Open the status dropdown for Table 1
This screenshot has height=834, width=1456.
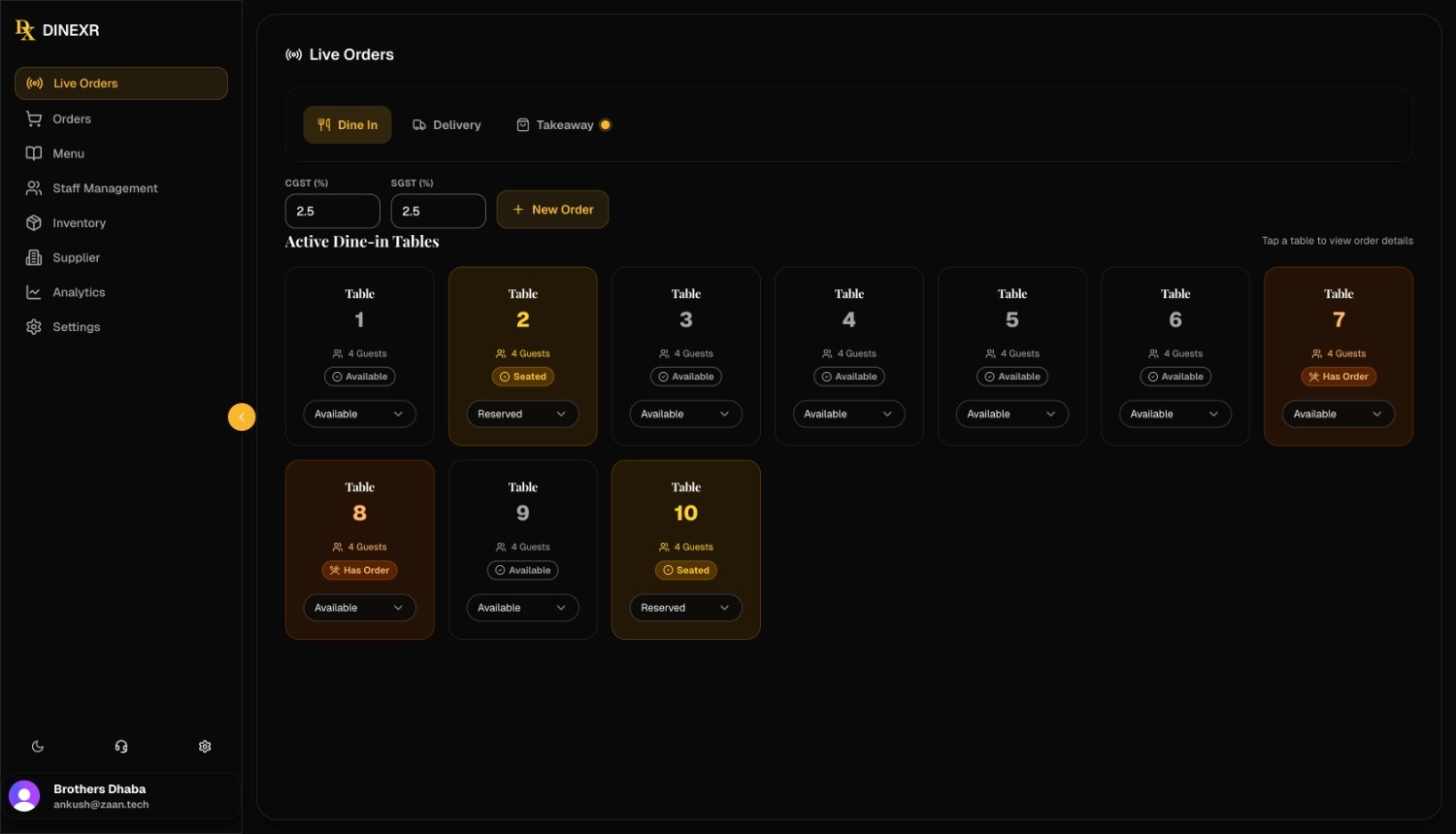[x=359, y=414]
